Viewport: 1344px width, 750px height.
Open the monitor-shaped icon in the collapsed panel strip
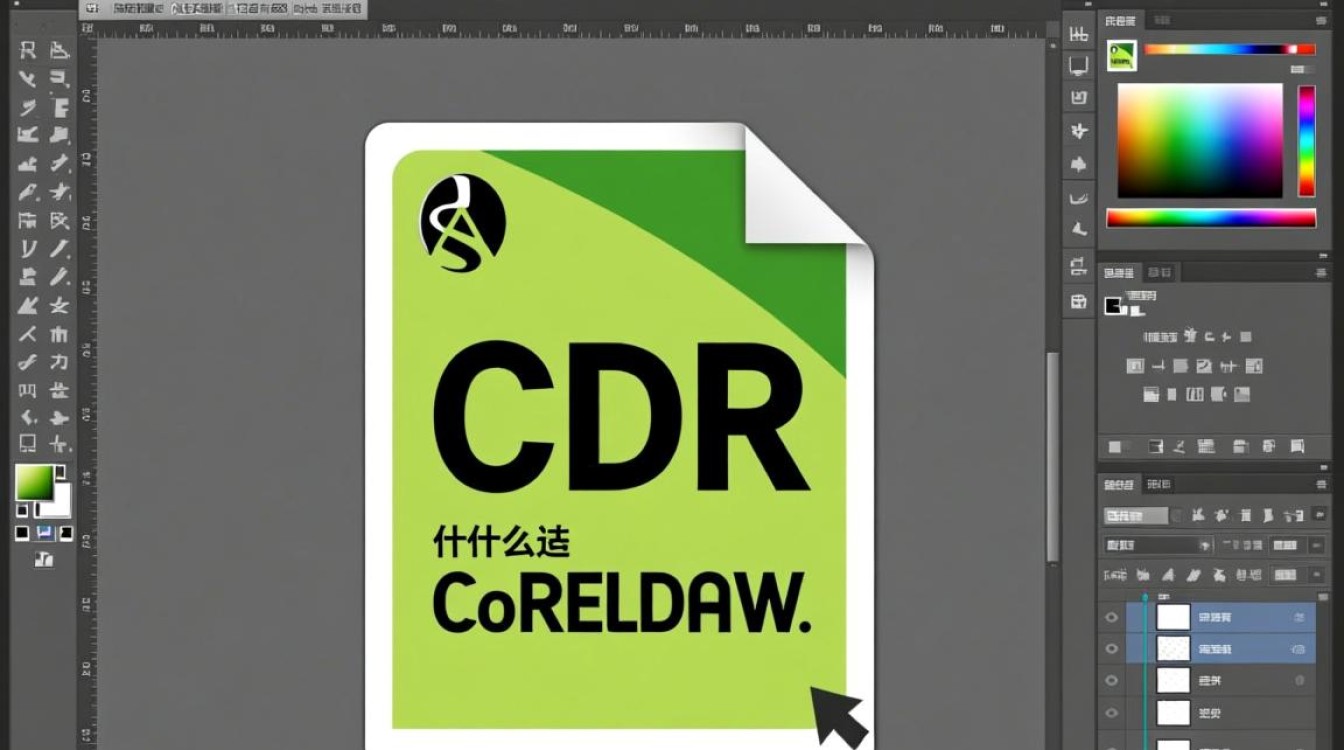click(1079, 66)
